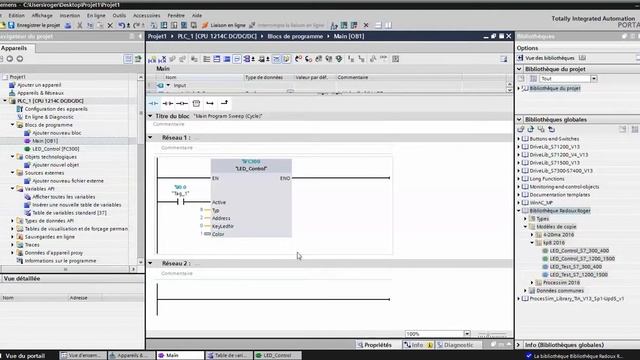The image size is (640, 360).
Task: Switch to LED_Control editor in bottom bar
Action: click(278, 356)
